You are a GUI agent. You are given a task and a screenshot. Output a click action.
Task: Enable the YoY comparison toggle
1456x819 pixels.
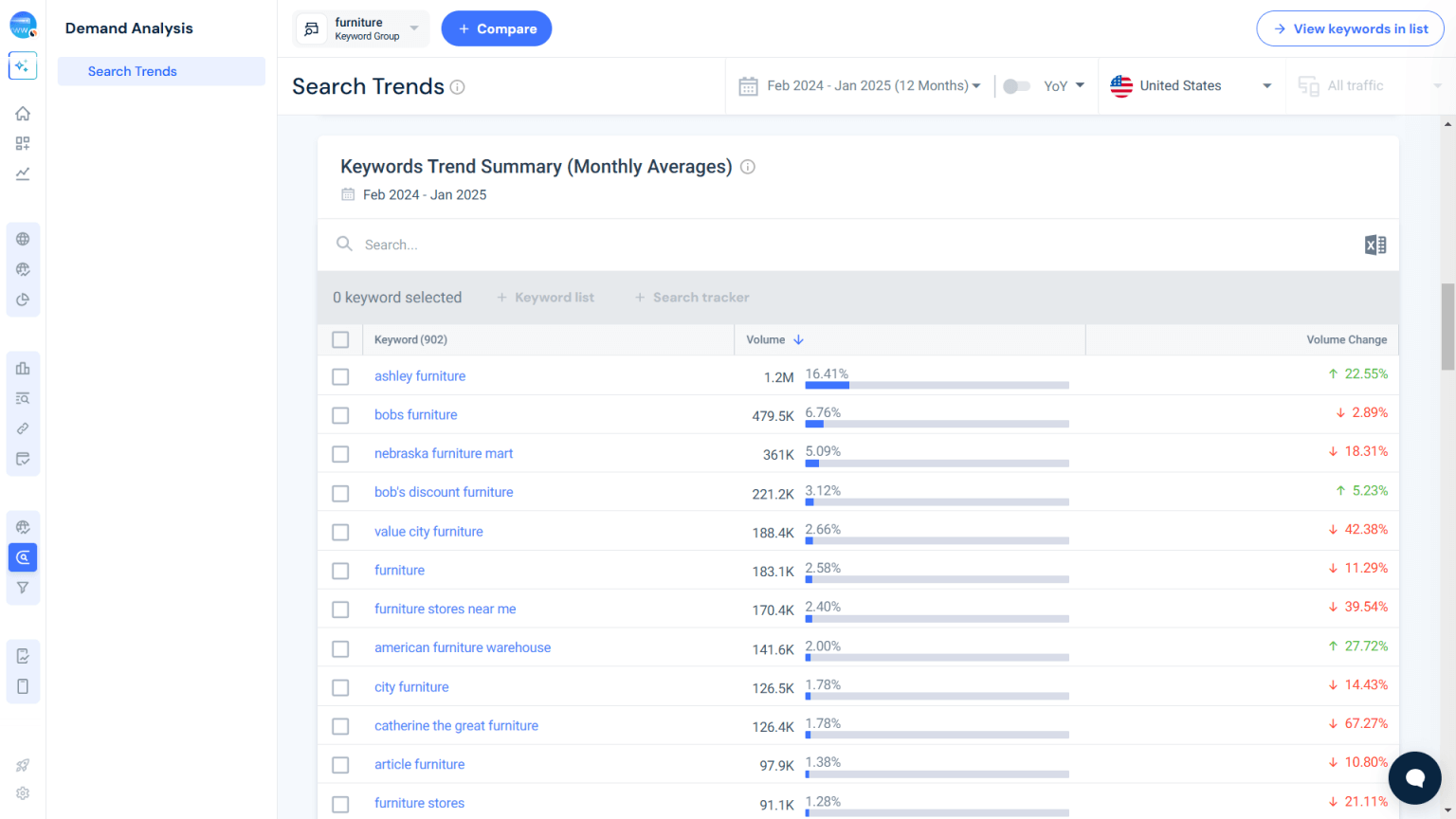tap(1017, 85)
